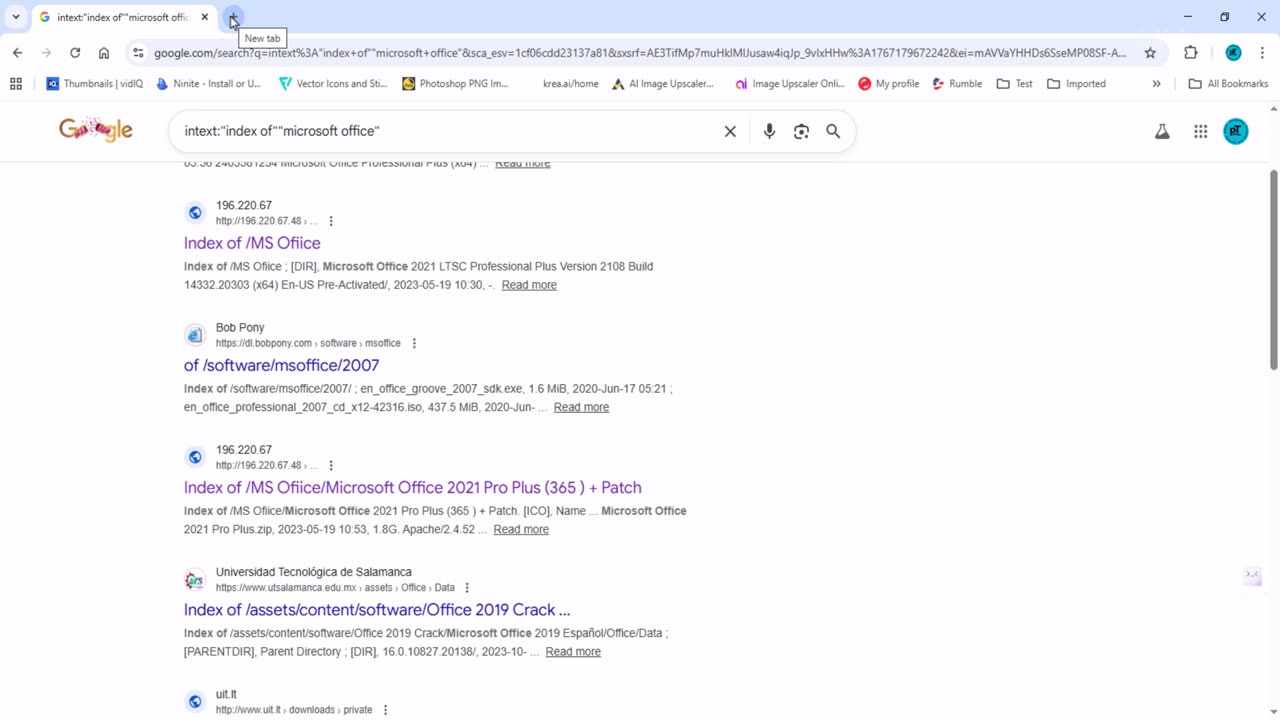This screenshot has width=1280, height=720.
Task: Open result Index of /MS Ofiice
Action: (x=252, y=243)
